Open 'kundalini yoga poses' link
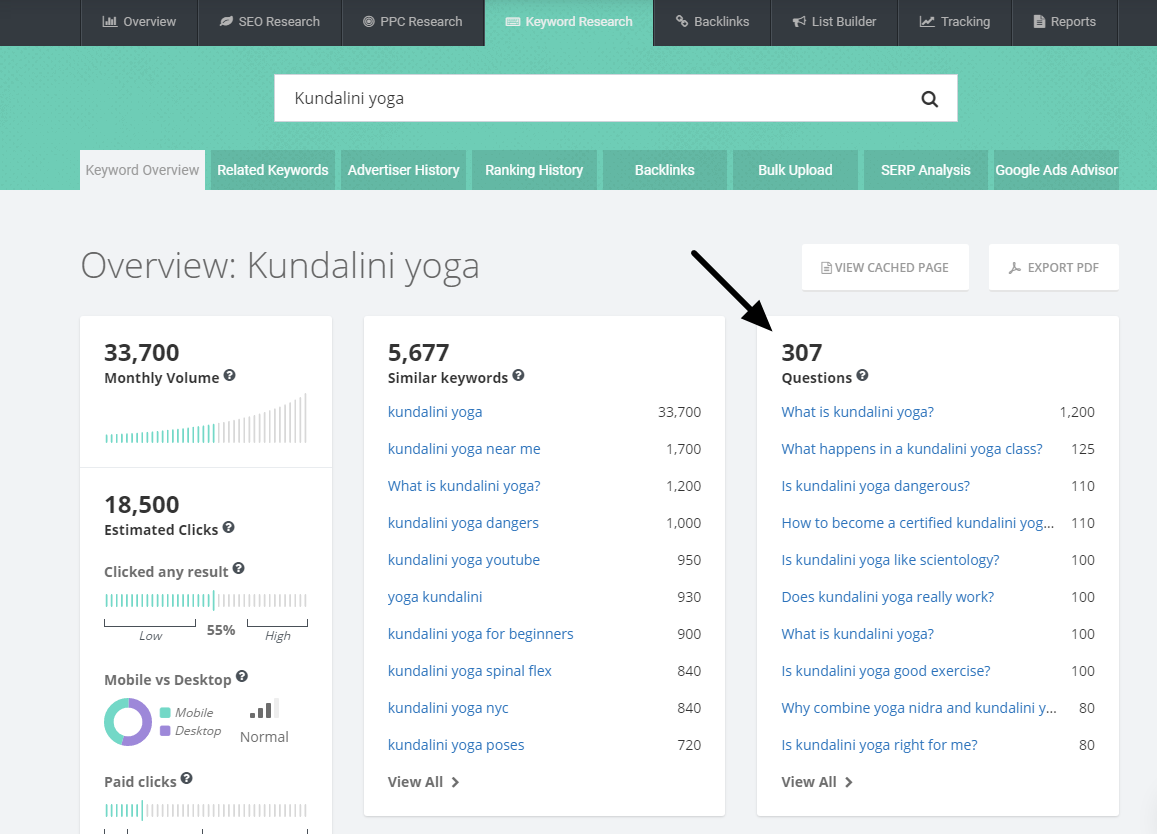This screenshot has height=834, width=1157. (456, 745)
